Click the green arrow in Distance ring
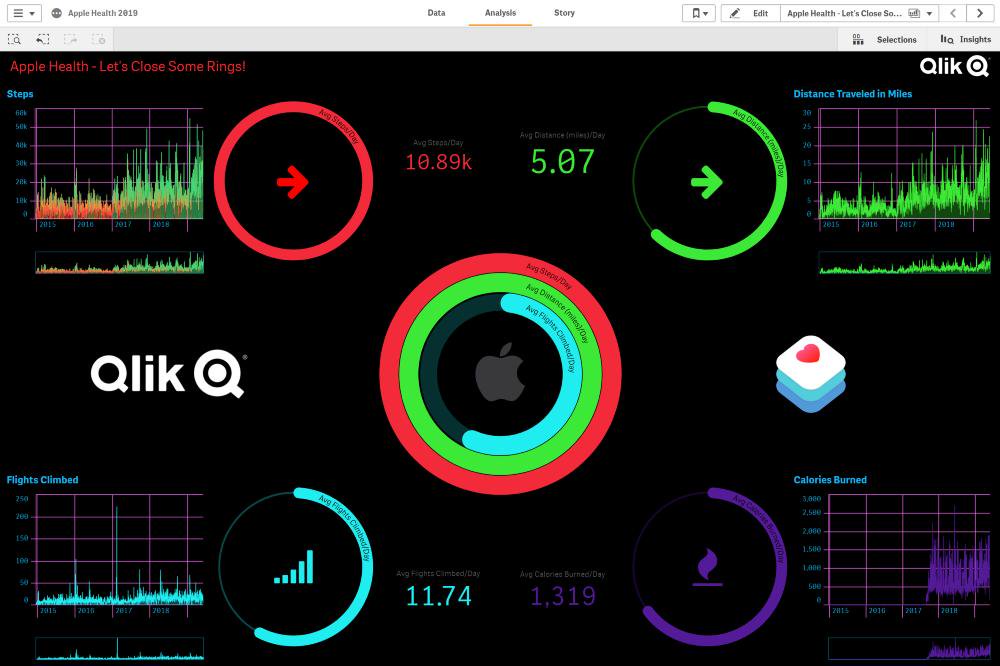Screen dimensions: 1000x666 pos(707,182)
